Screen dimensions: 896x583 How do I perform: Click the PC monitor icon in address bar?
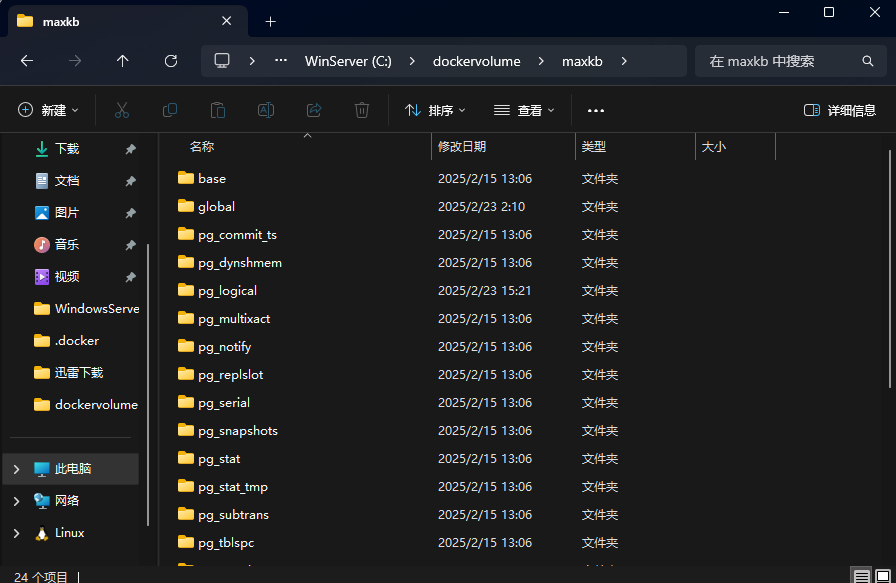[x=222, y=61]
